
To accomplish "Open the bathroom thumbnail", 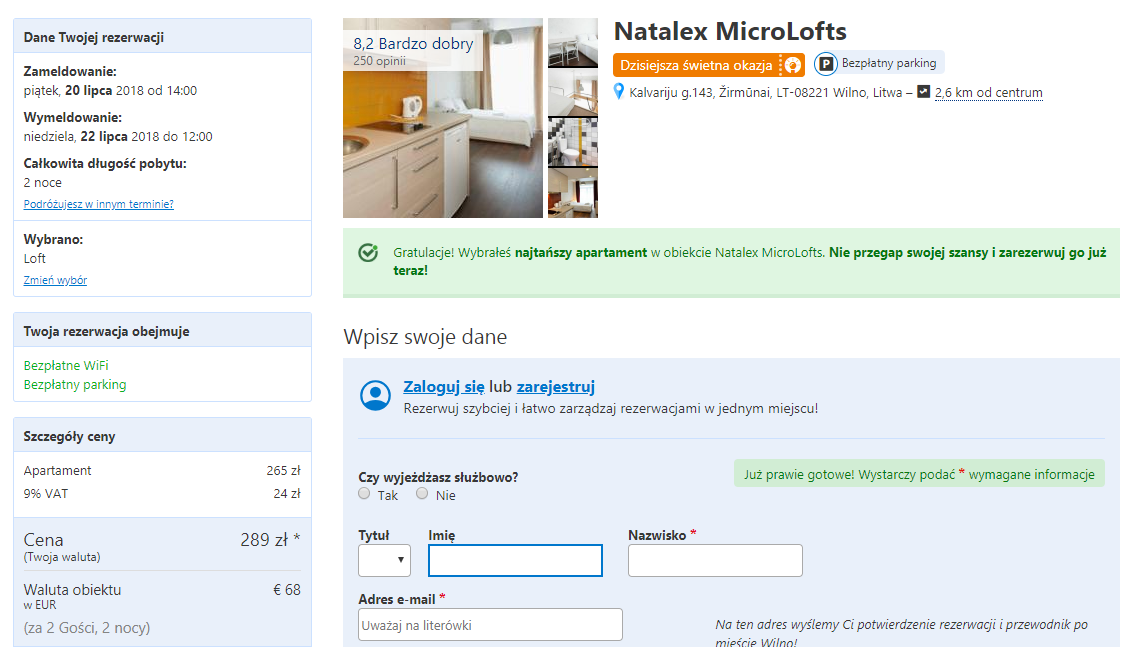I will (x=573, y=142).
